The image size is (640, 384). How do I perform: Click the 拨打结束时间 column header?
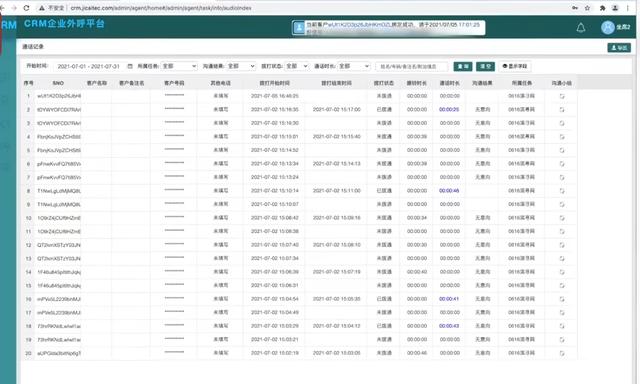click(x=336, y=83)
